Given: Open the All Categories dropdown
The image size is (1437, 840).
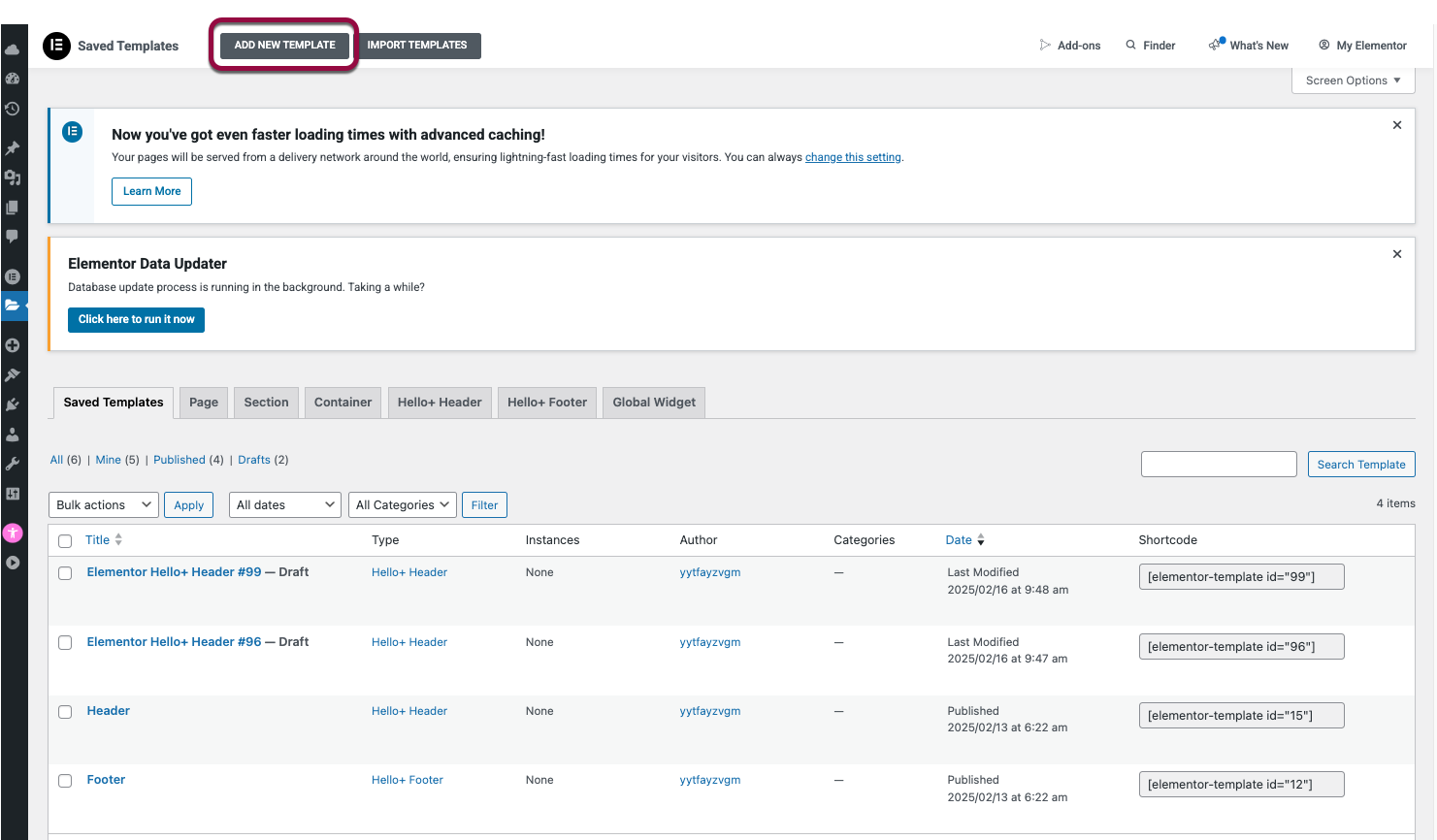Looking at the screenshot, I should [403, 504].
